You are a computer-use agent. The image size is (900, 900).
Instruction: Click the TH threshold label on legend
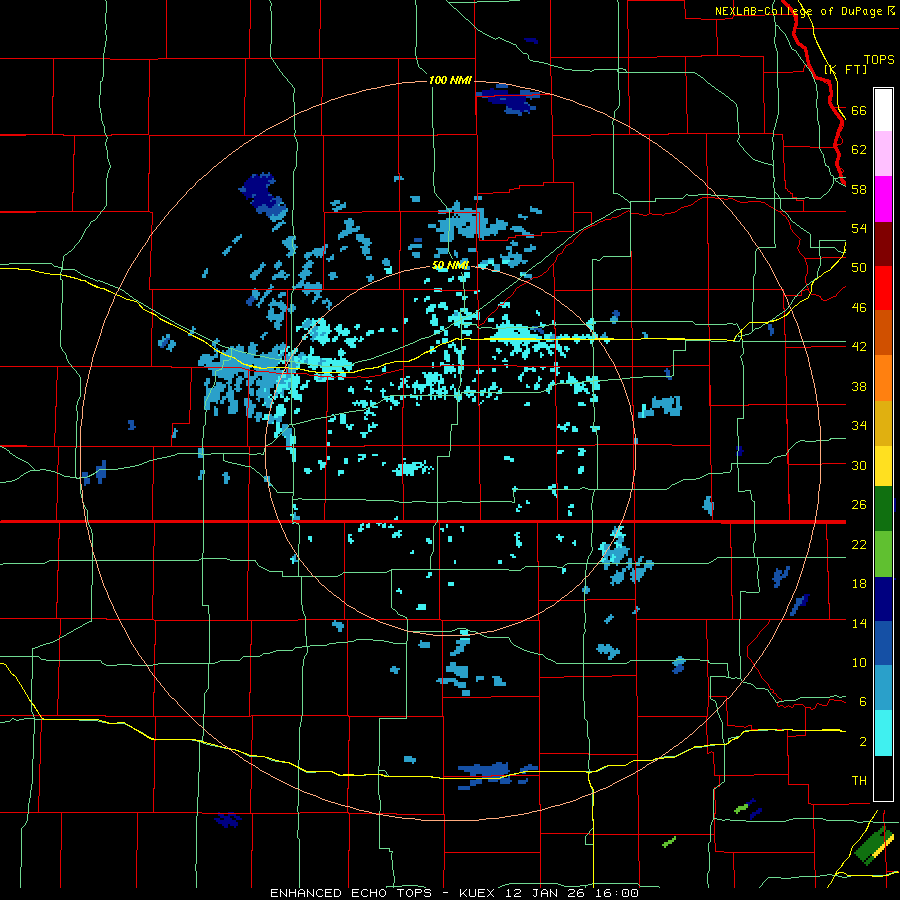coord(859,781)
